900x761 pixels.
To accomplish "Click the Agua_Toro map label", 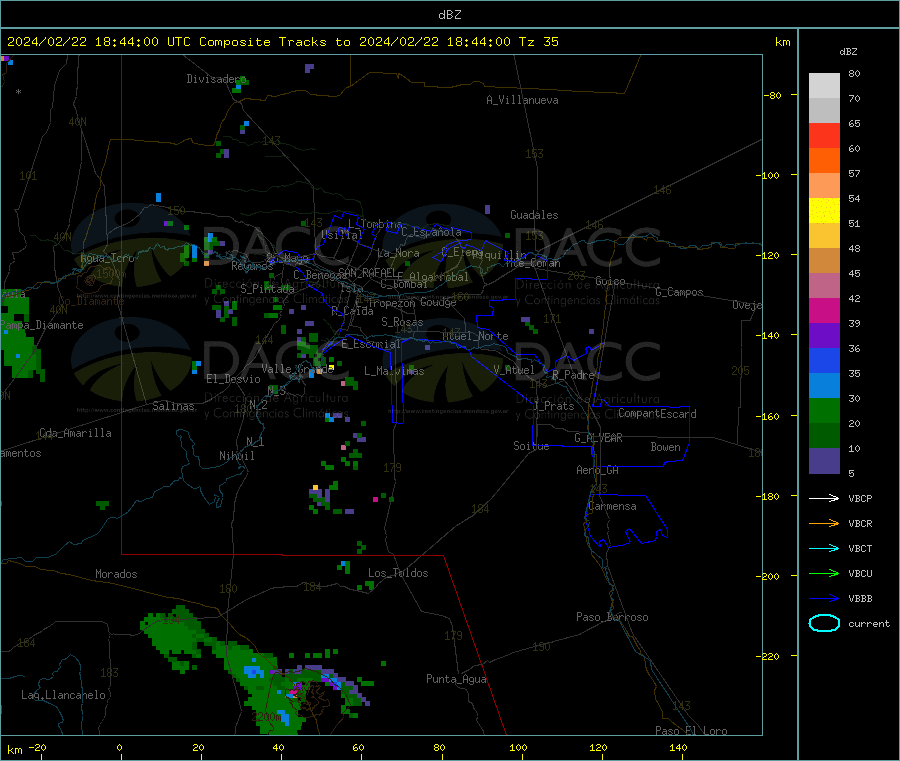I will click(x=107, y=258).
